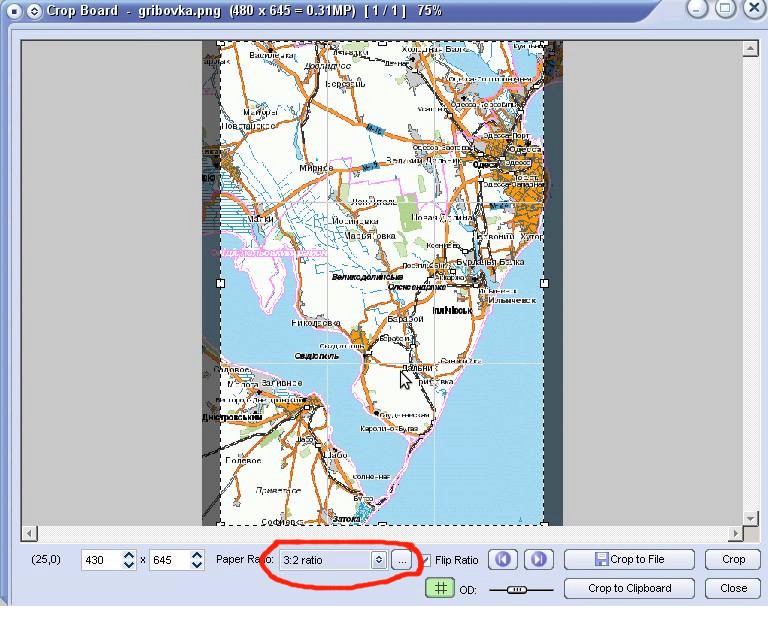Click the left-middle crop selection handle
768x640 pixels.
pos(220,283)
